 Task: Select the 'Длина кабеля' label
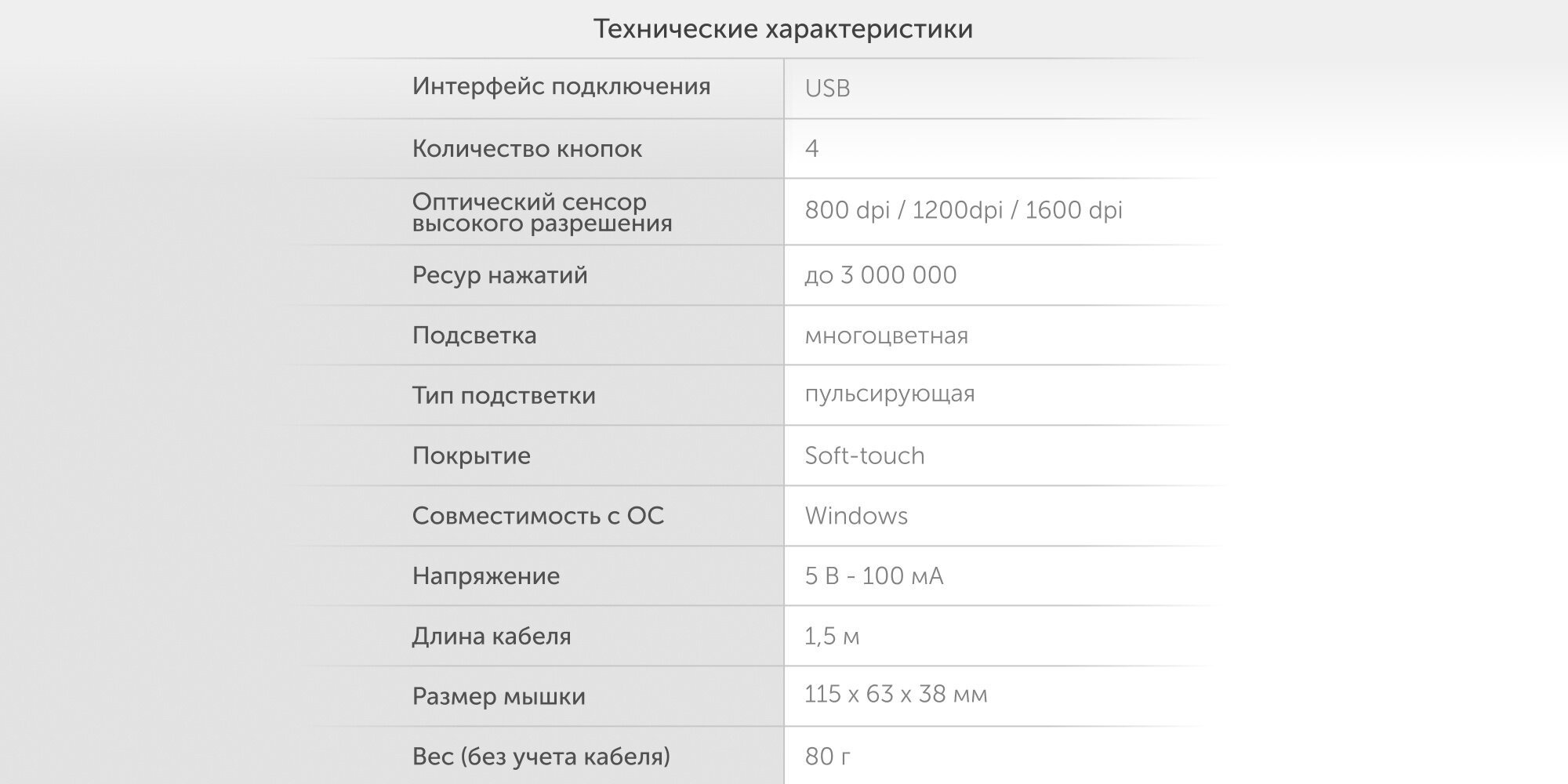(x=492, y=636)
